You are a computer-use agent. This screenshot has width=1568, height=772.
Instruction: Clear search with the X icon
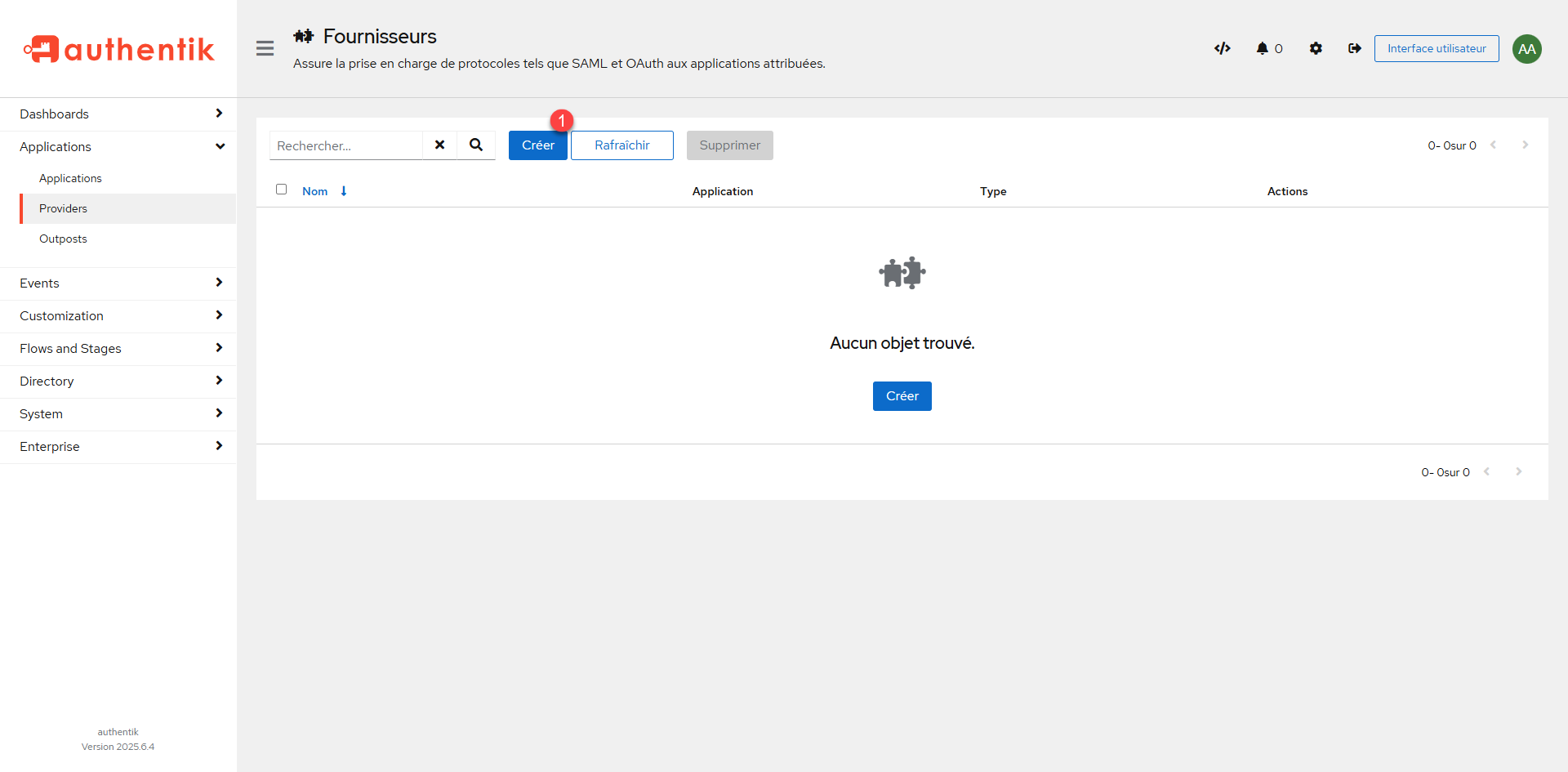(x=439, y=145)
